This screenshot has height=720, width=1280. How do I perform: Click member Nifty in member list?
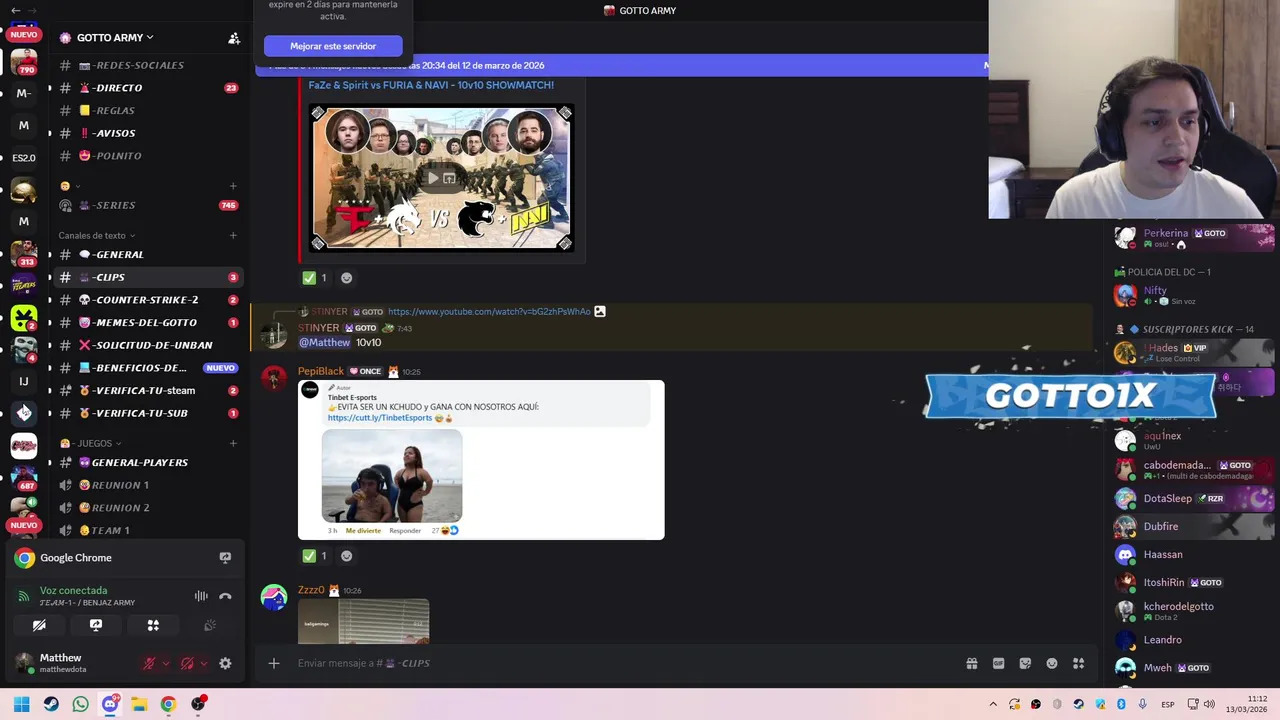(x=1194, y=295)
